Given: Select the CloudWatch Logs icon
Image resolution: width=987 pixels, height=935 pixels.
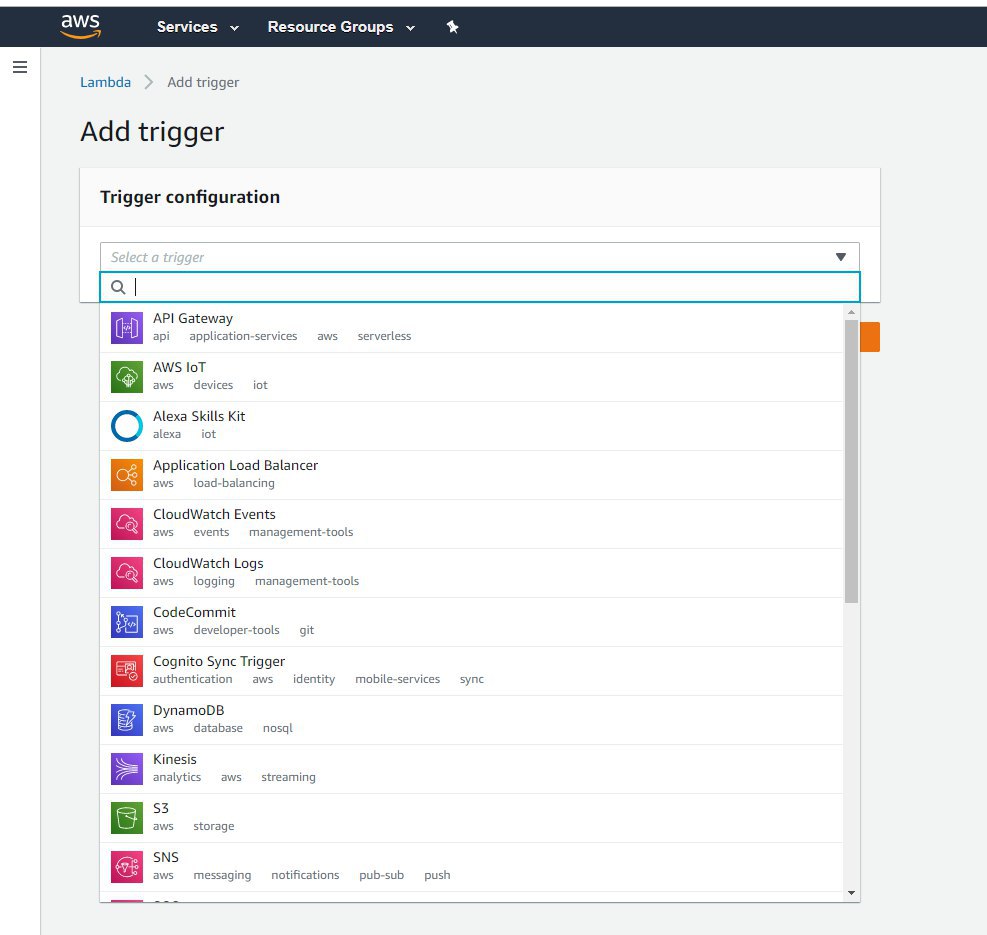Looking at the screenshot, I should point(127,573).
